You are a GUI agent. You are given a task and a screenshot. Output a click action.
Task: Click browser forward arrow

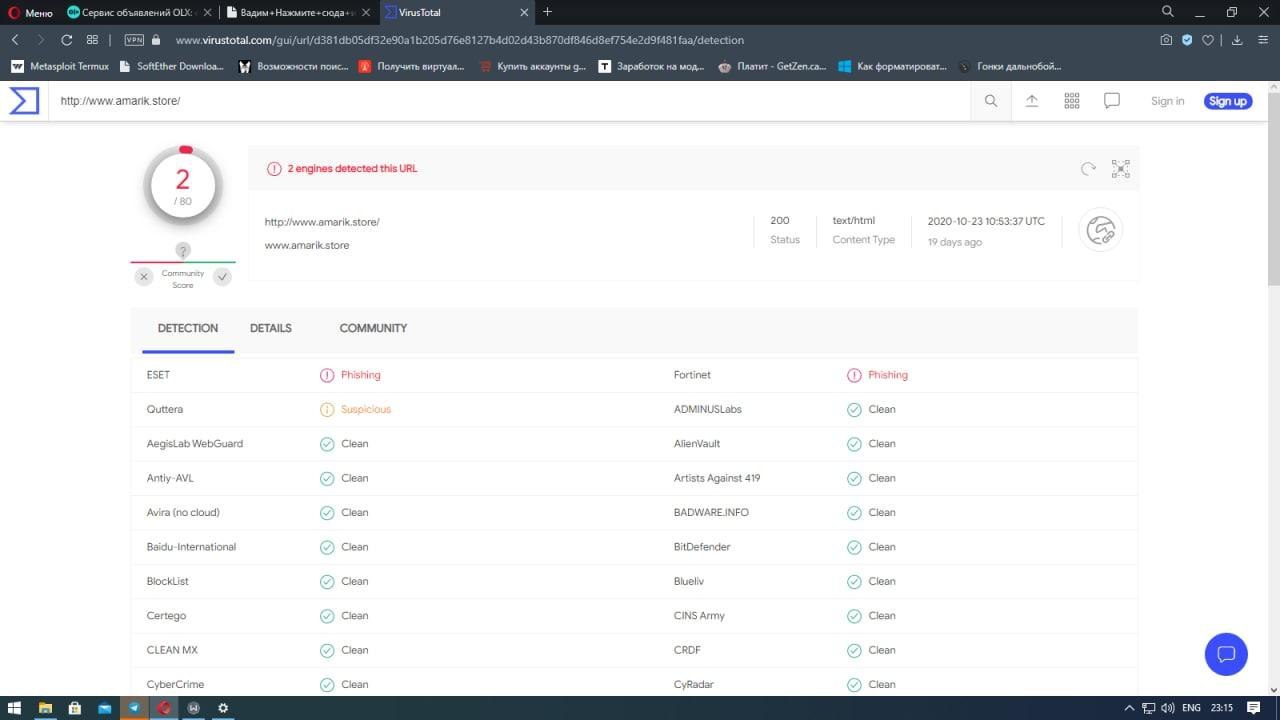point(40,40)
